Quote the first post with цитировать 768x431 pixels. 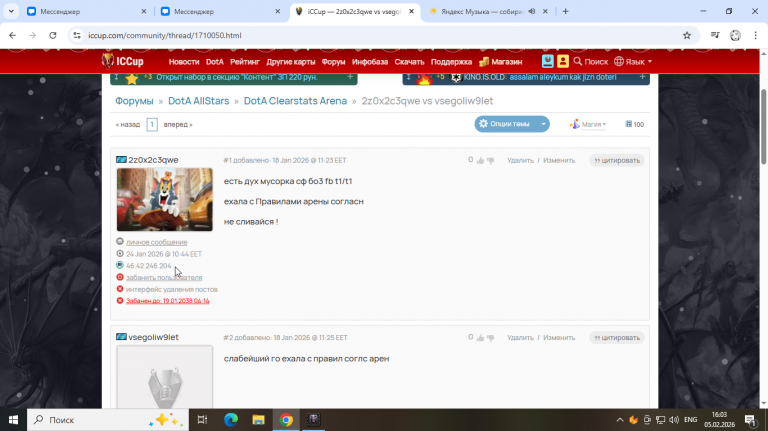click(x=617, y=160)
